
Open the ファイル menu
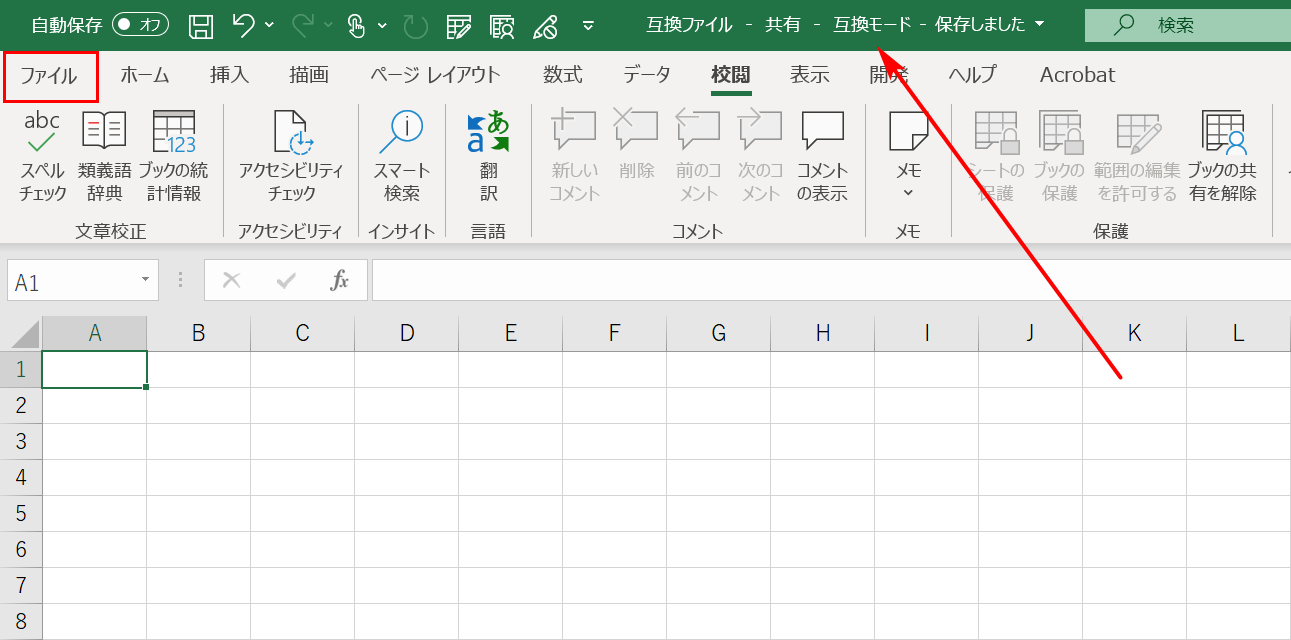pos(50,74)
